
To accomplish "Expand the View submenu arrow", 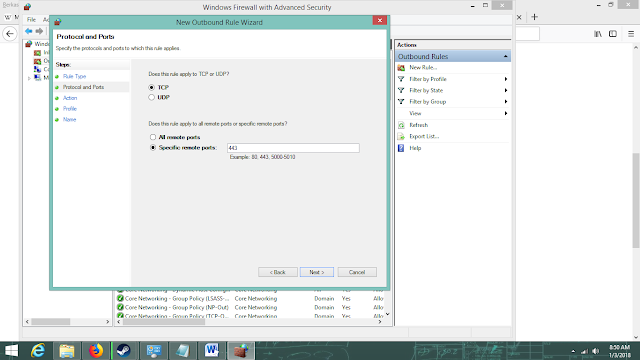I will [506, 113].
